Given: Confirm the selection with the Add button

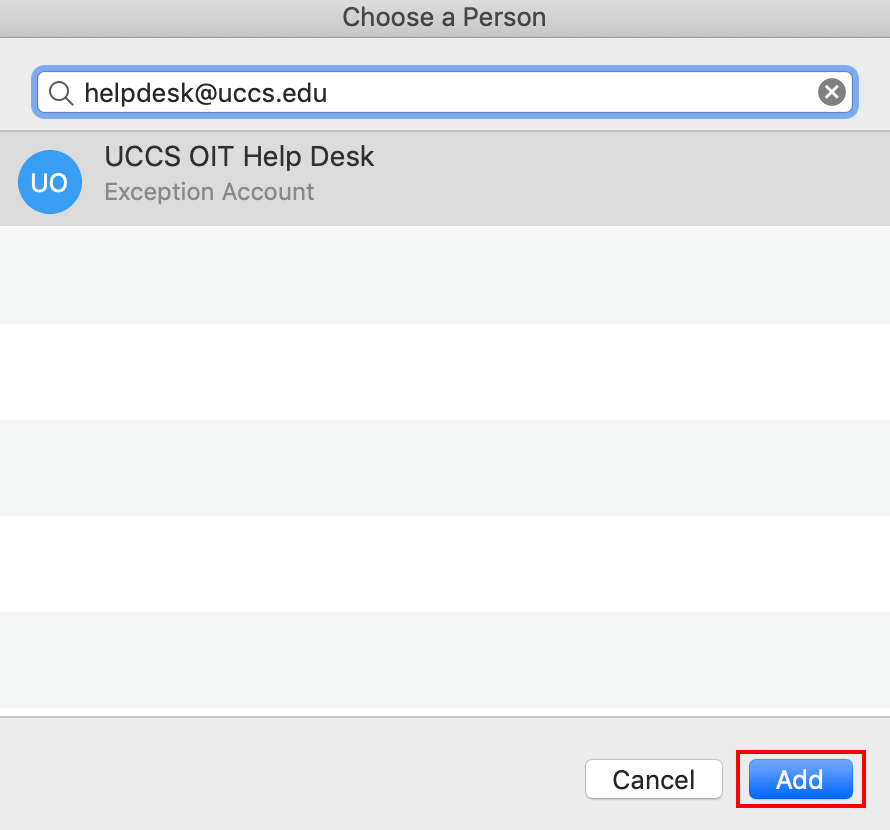Looking at the screenshot, I should 800,779.
